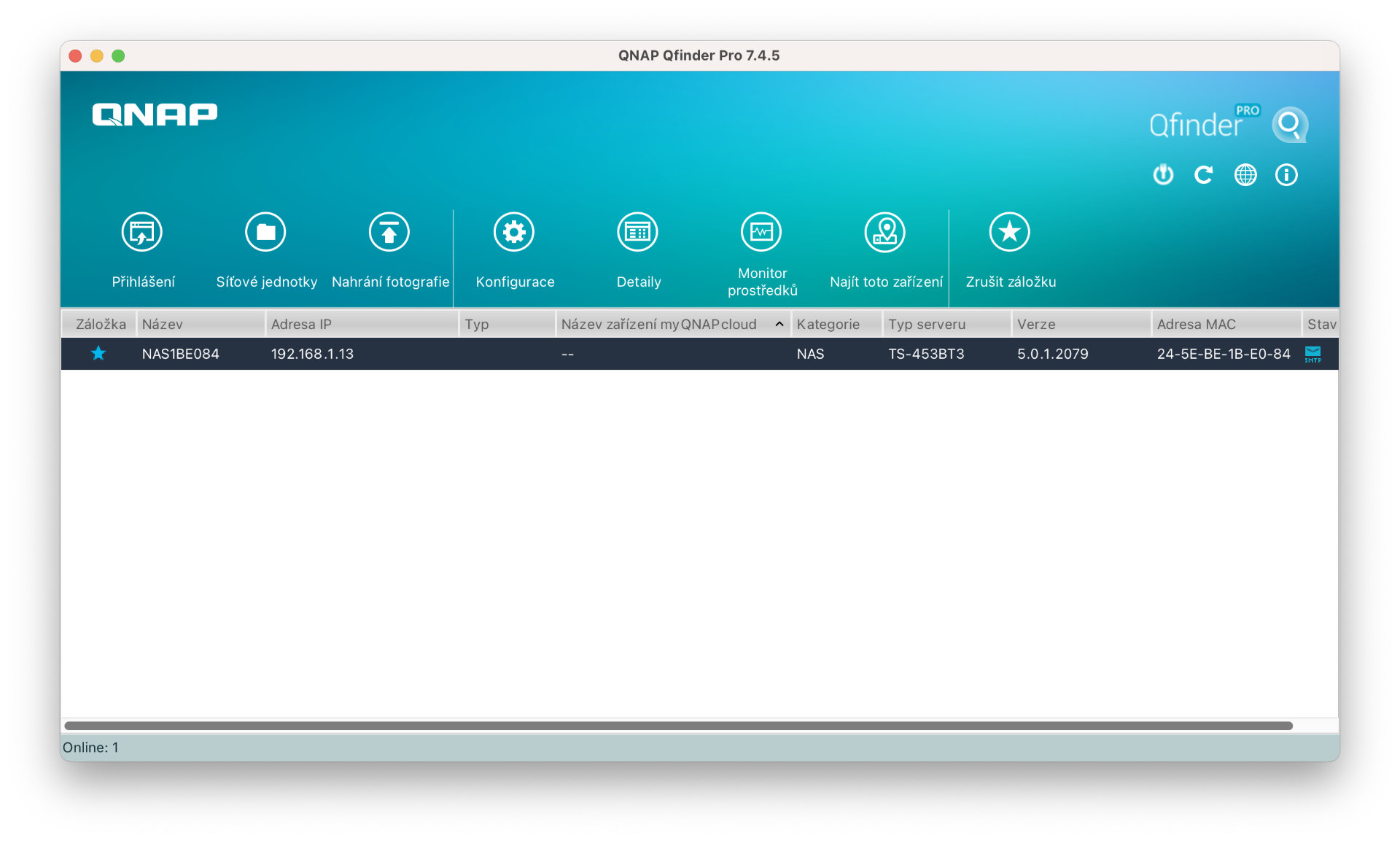The image size is (1400, 841).
Task: Refresh the device list
Action: (x=1204, y=175)
